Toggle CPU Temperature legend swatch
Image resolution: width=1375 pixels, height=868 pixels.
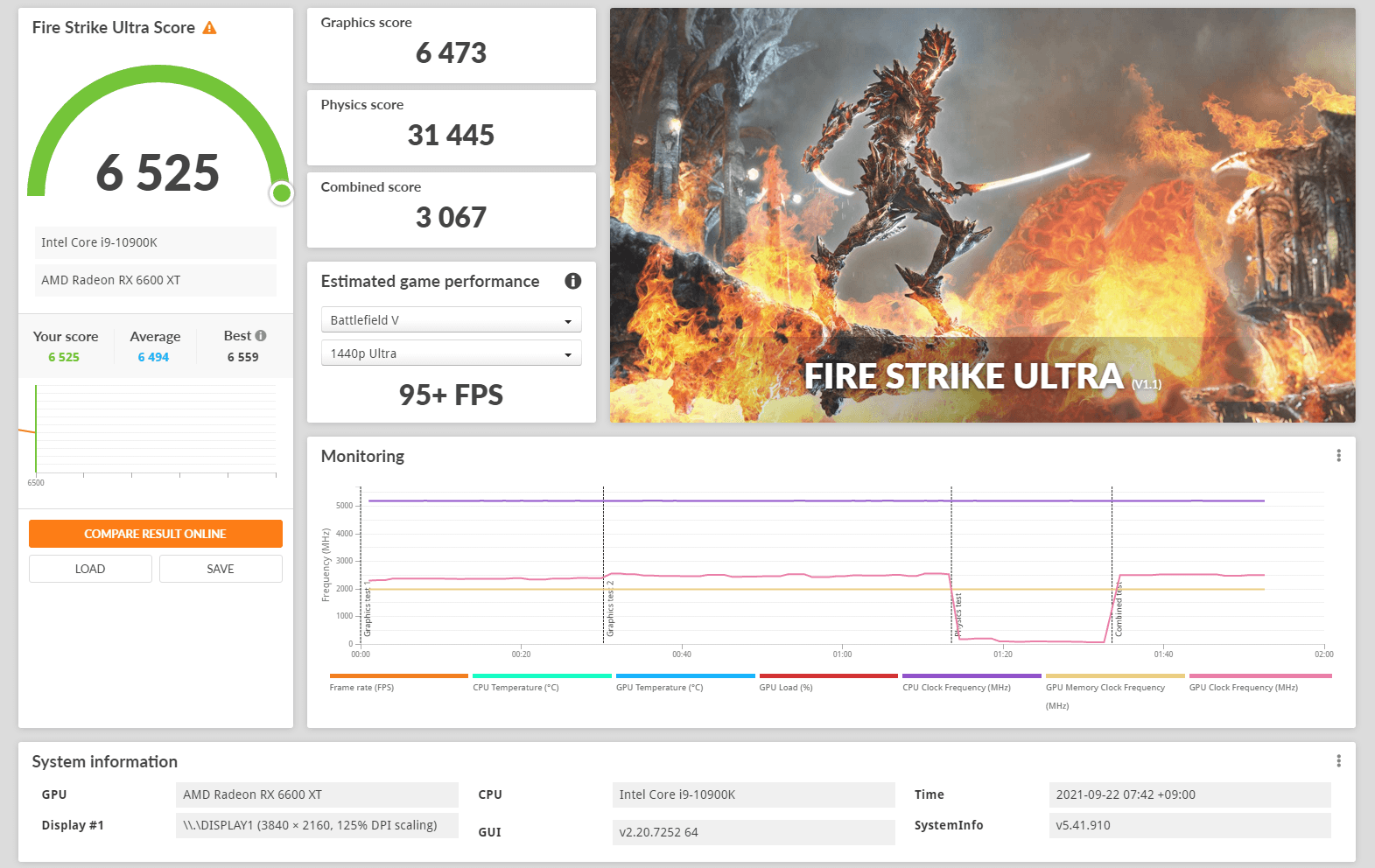[x=542, y=675]
